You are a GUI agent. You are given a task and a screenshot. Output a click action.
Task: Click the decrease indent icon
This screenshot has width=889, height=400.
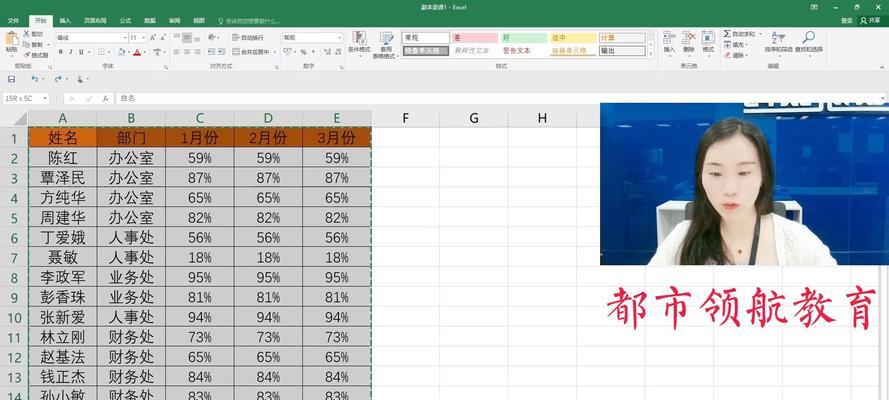(211, 52)
